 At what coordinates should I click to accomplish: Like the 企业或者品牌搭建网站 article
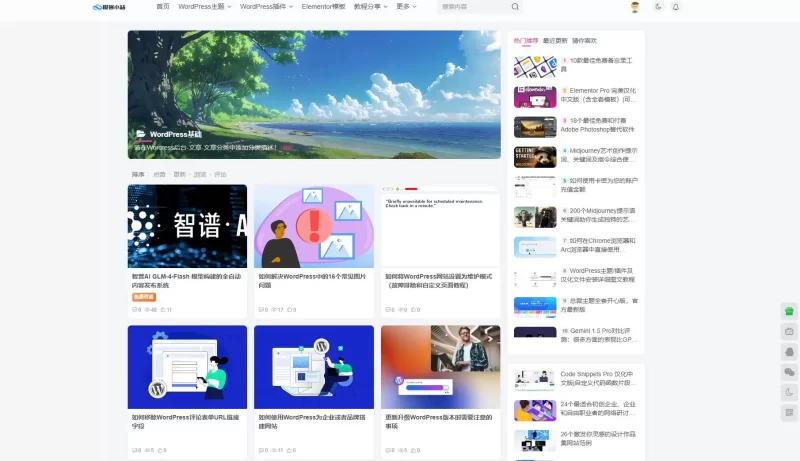pyautogui.click(x=289, y=450)
